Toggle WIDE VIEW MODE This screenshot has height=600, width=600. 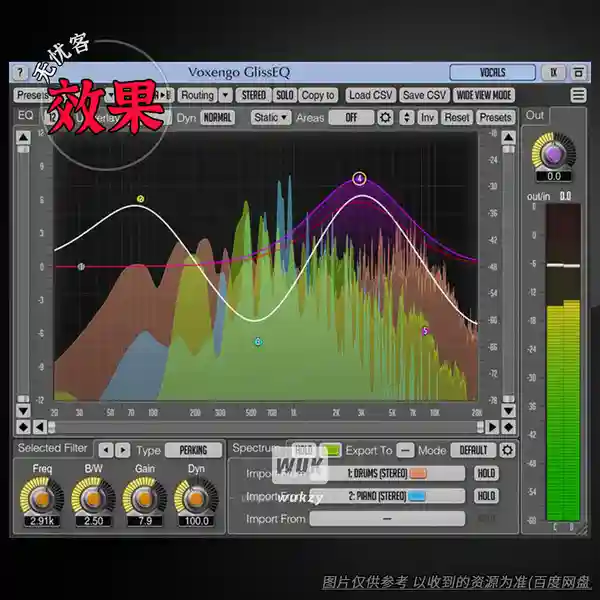(484, 95)
